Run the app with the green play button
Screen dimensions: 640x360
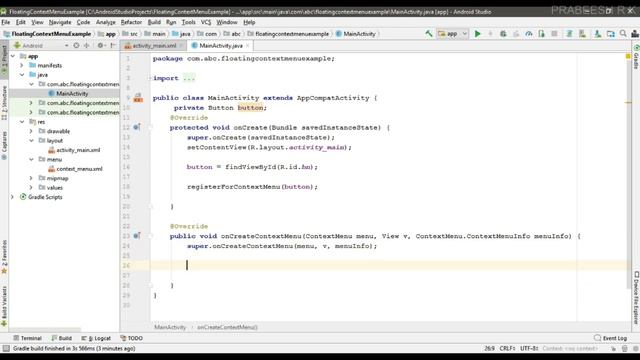pyautogui.click(x=478, y=34)
